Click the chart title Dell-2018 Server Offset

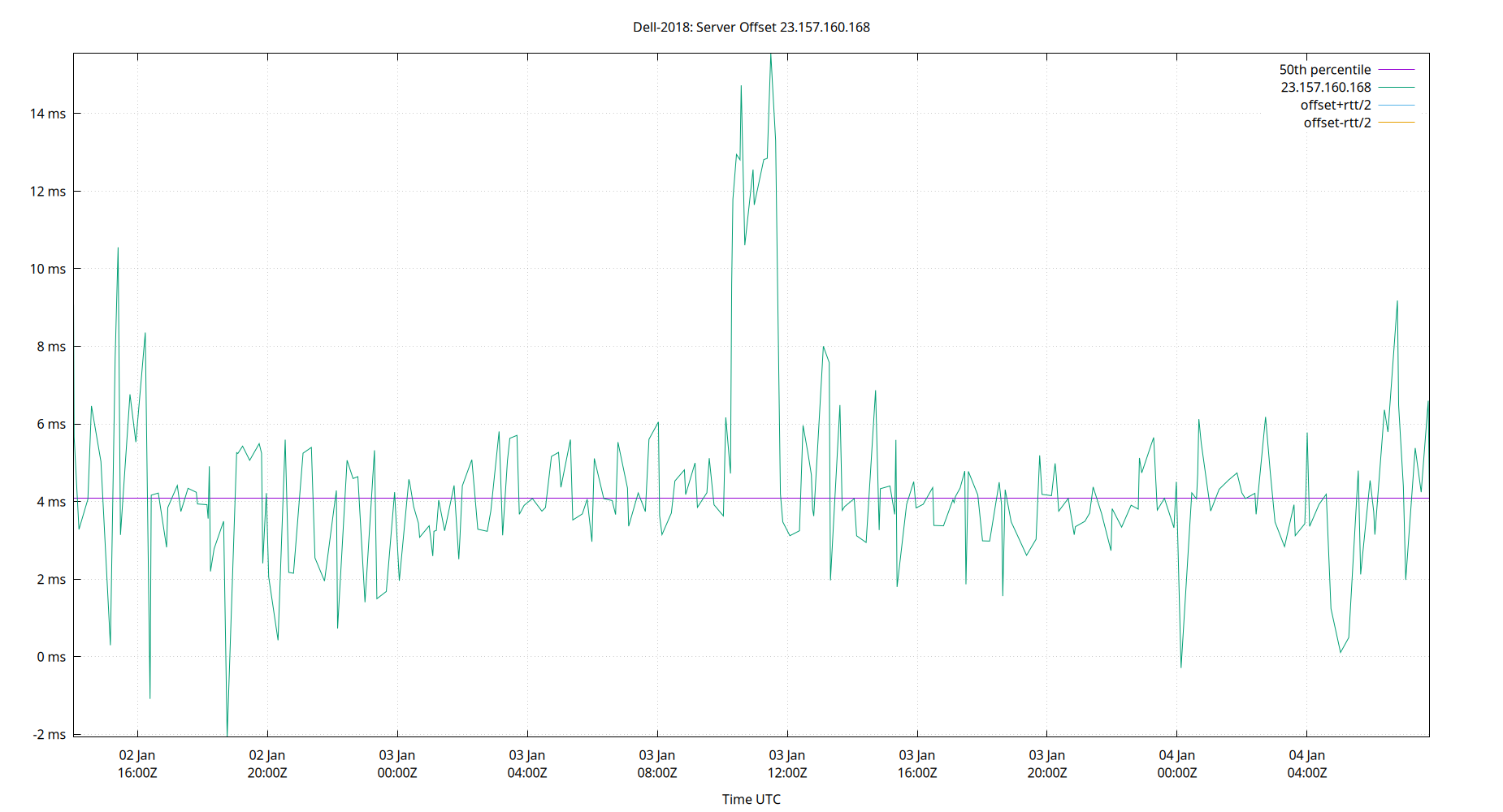(750, 27)
